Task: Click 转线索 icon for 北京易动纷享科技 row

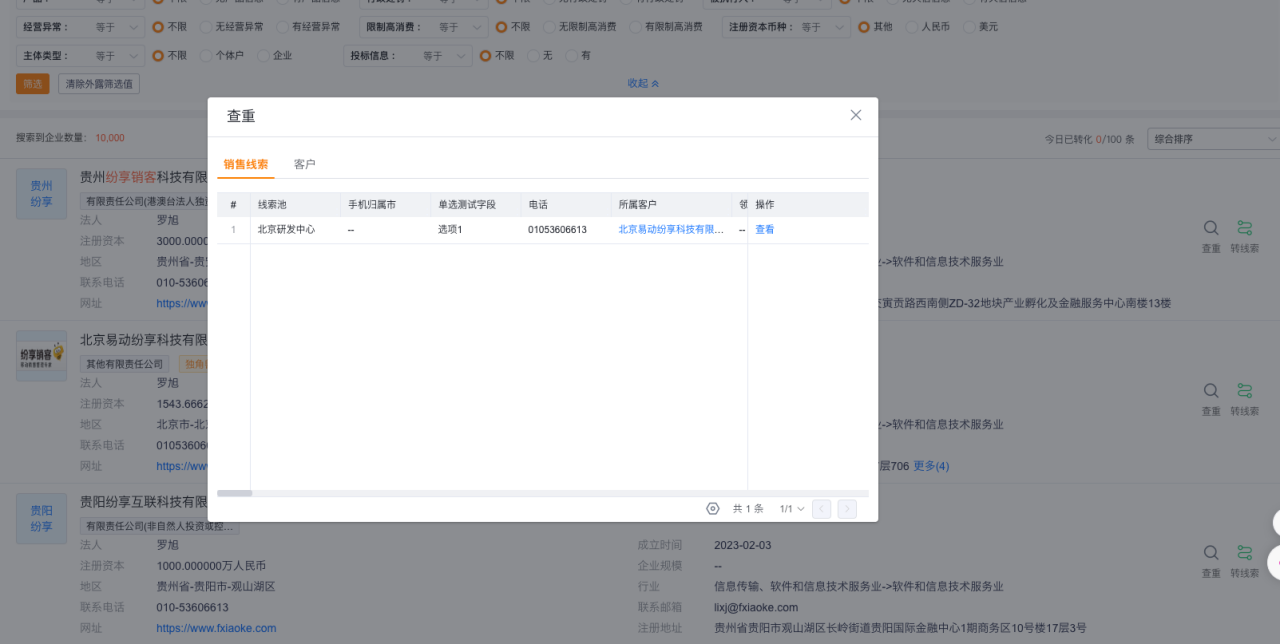Action: 1245,391
